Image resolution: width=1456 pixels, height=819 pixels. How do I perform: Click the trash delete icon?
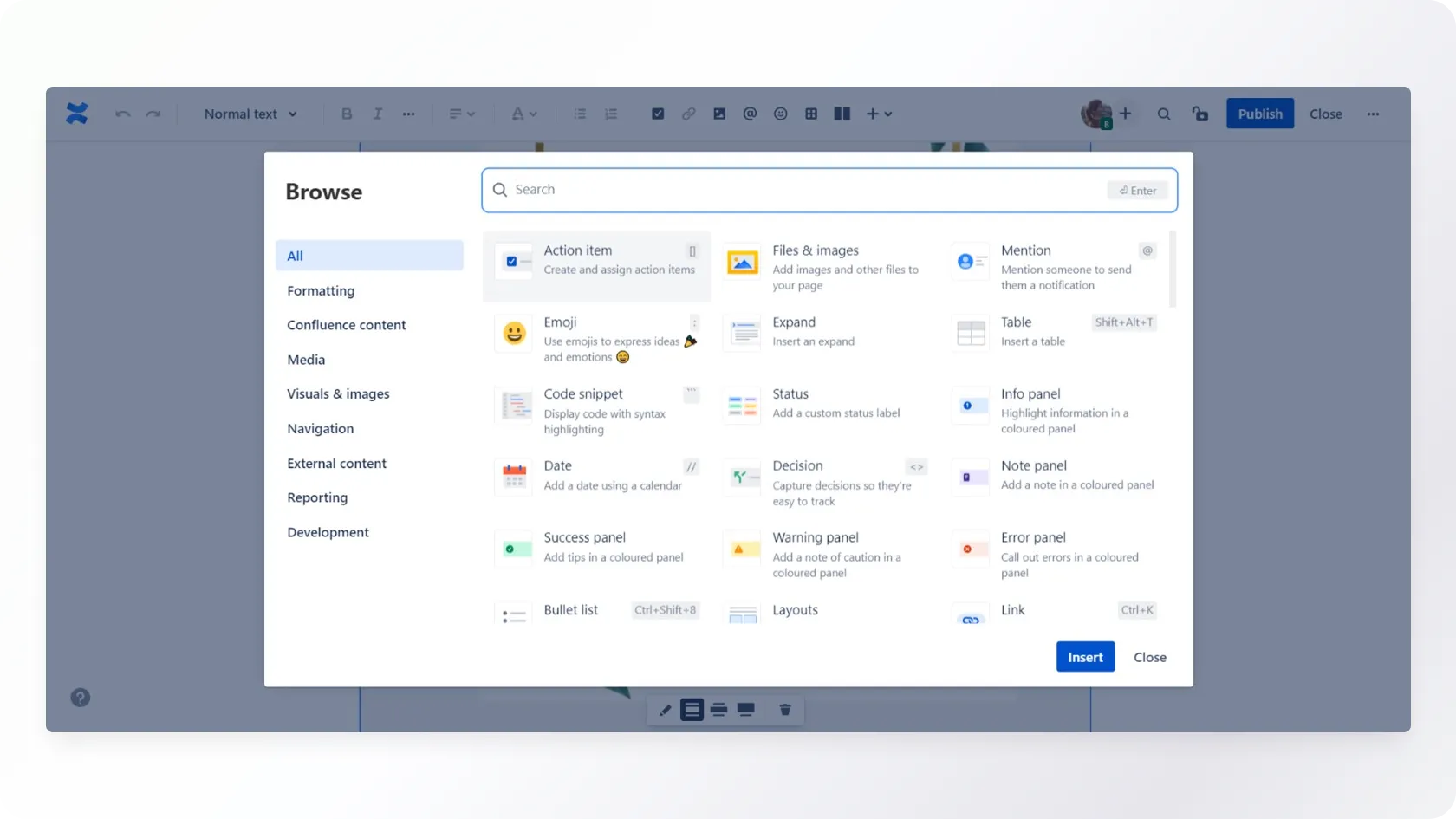(x=785, y=710)
